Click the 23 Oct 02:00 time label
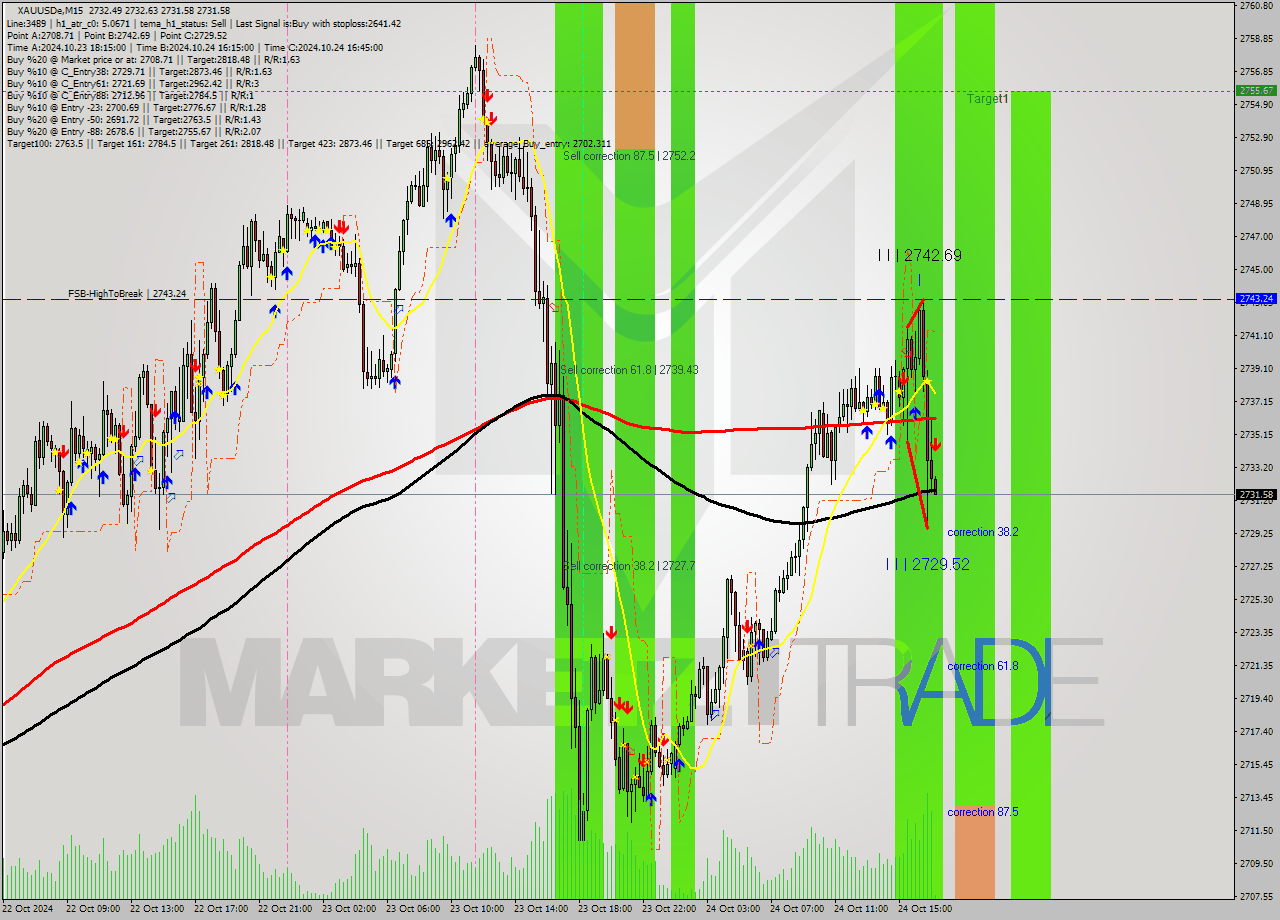Viewport: 1280px width, 920px height. 349,909
